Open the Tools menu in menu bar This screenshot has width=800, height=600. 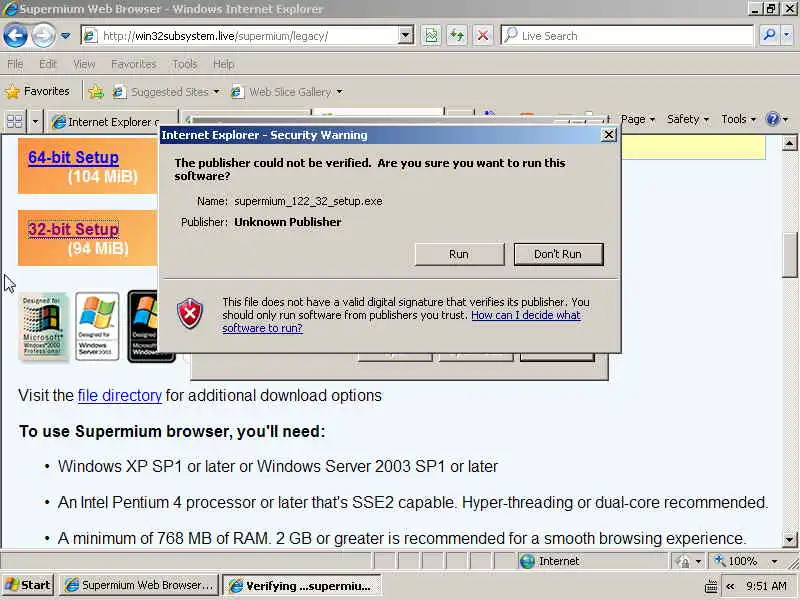tap(185, 64)
